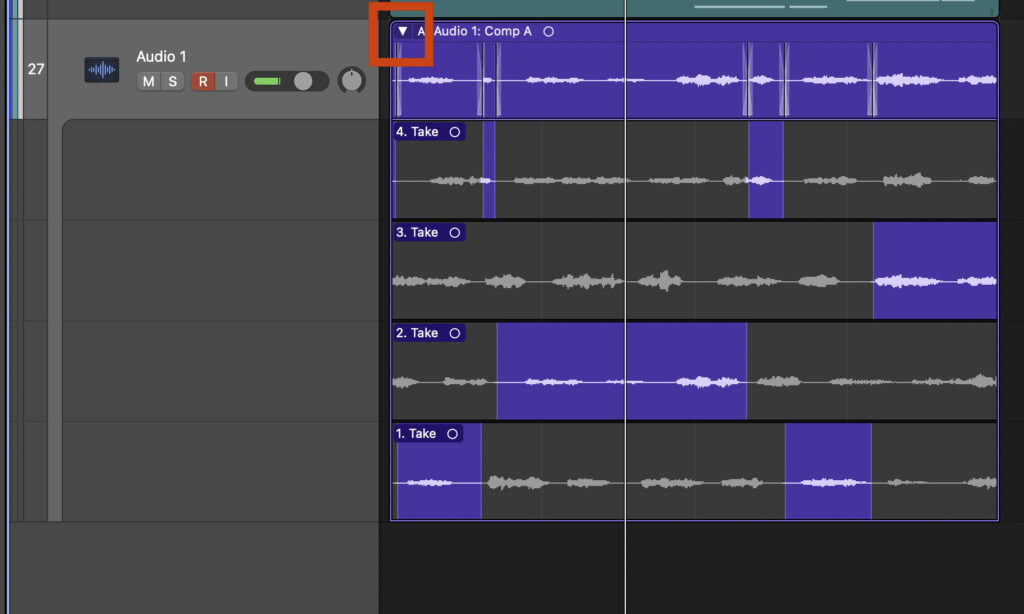
Task: Select the wider highlighted section in Take 4
Action: [765, 170]
